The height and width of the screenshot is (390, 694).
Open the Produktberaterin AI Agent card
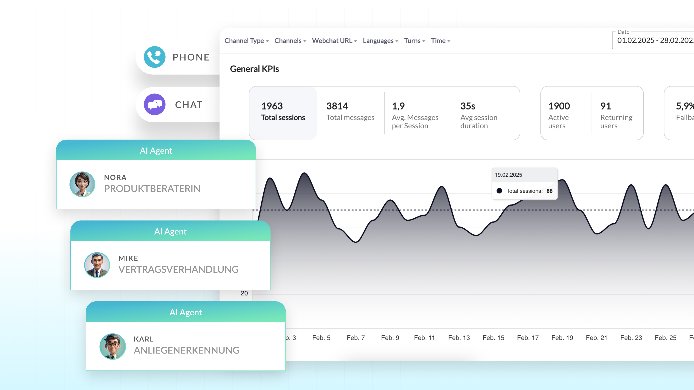(156, 175)
